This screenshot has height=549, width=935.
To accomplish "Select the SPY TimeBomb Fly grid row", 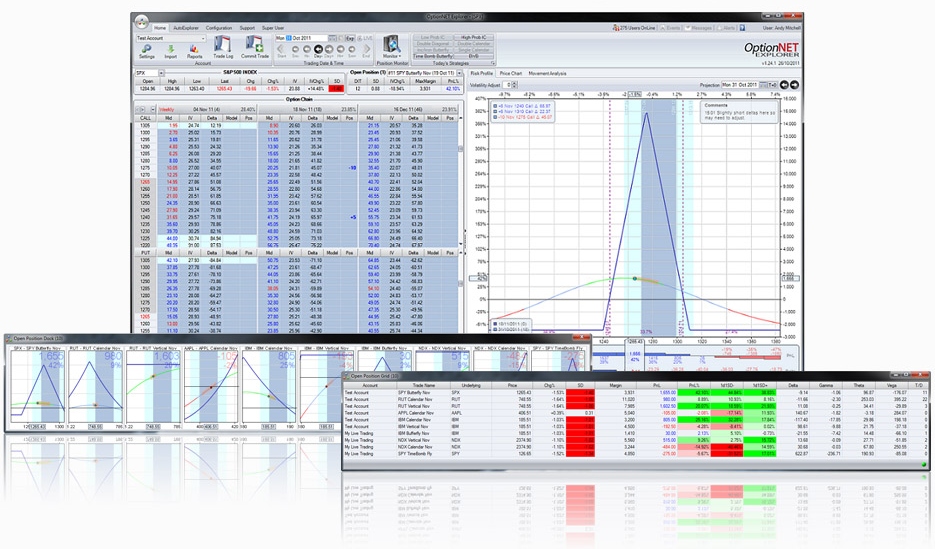I will tap(635, 454).
